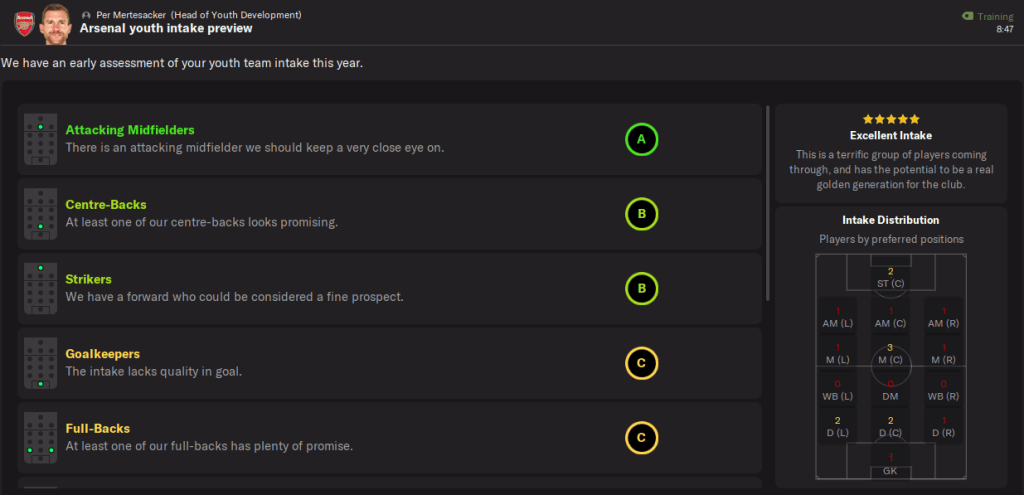Click the five-star Excellent Intake rating

[890, 119]
